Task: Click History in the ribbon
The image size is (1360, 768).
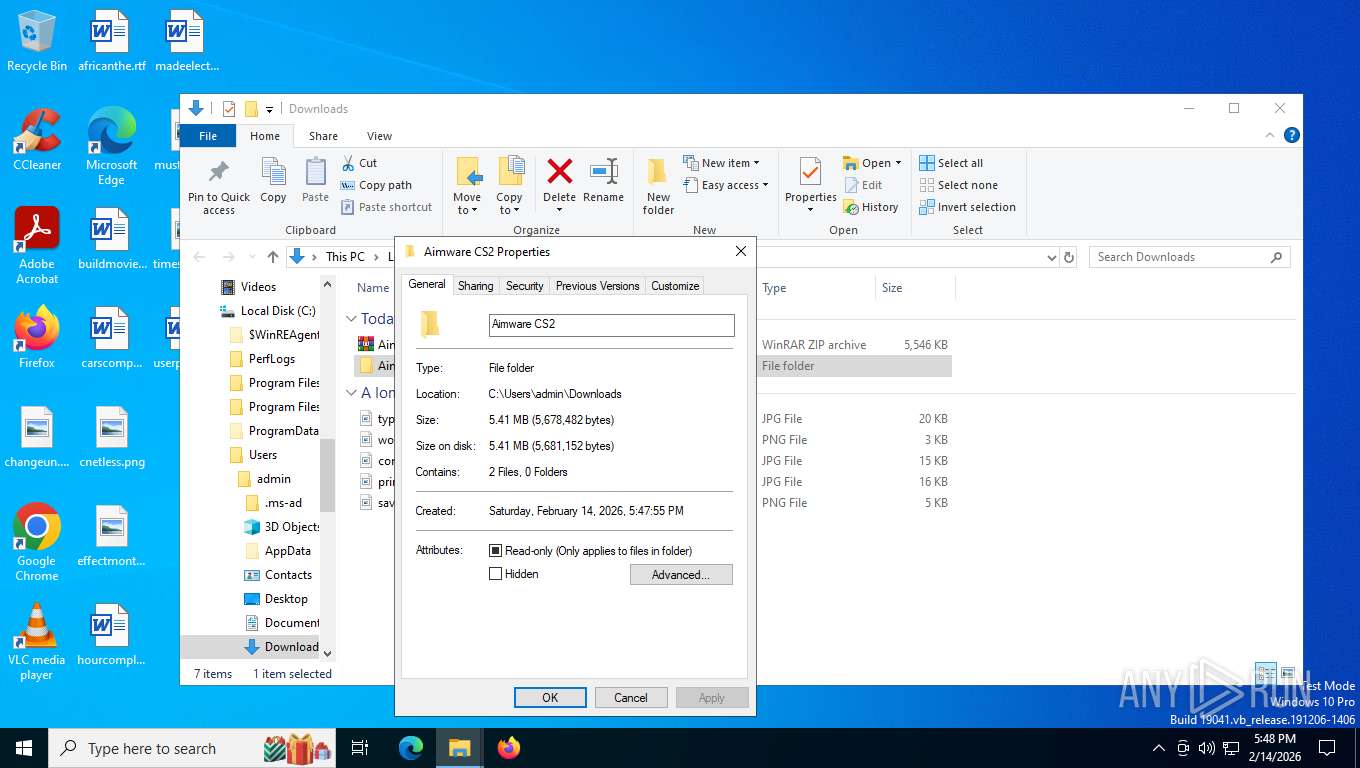Action: 871,207
